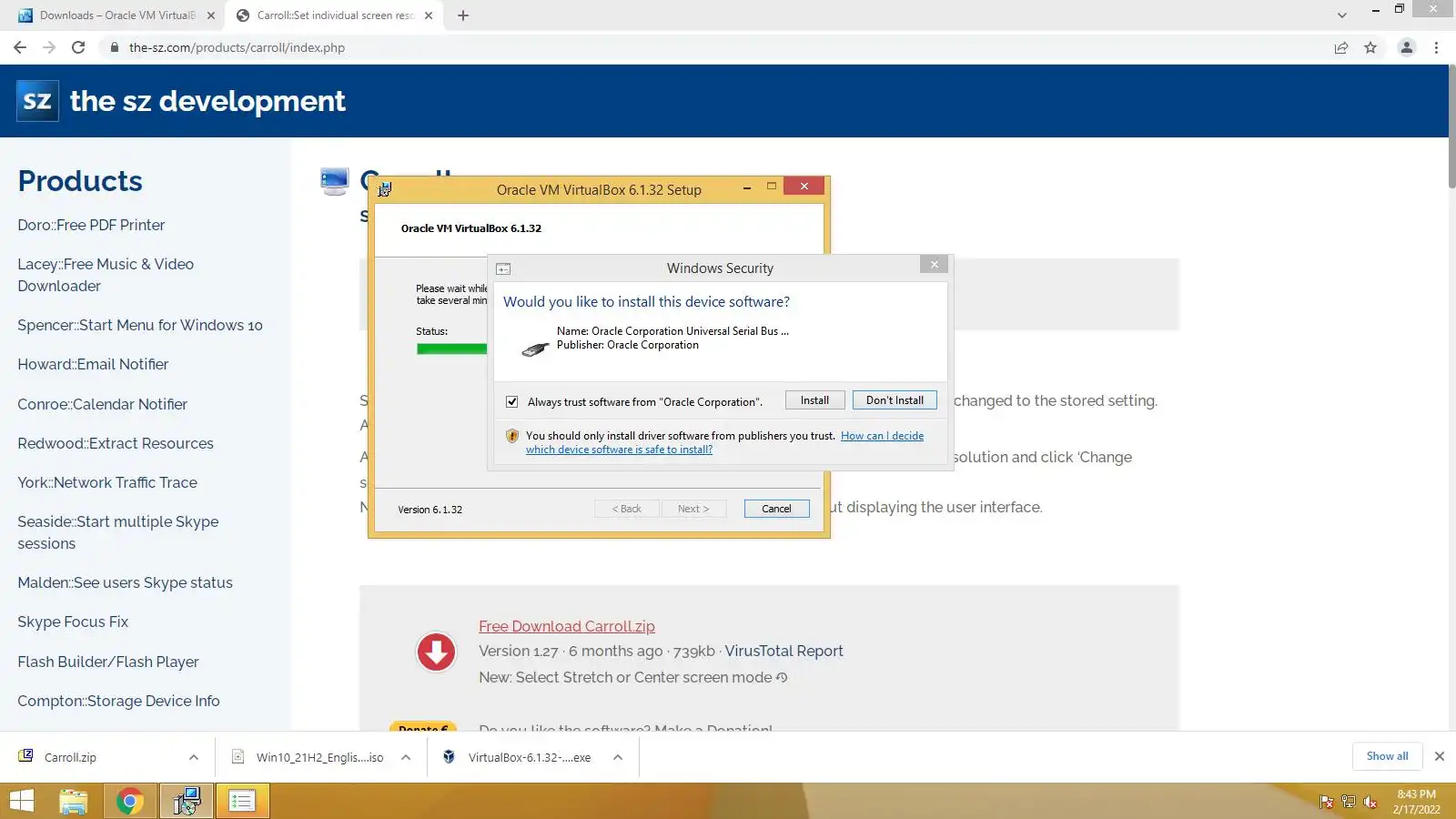Go forward using the browser forward arrow
1456x819 pixels.
49,47
